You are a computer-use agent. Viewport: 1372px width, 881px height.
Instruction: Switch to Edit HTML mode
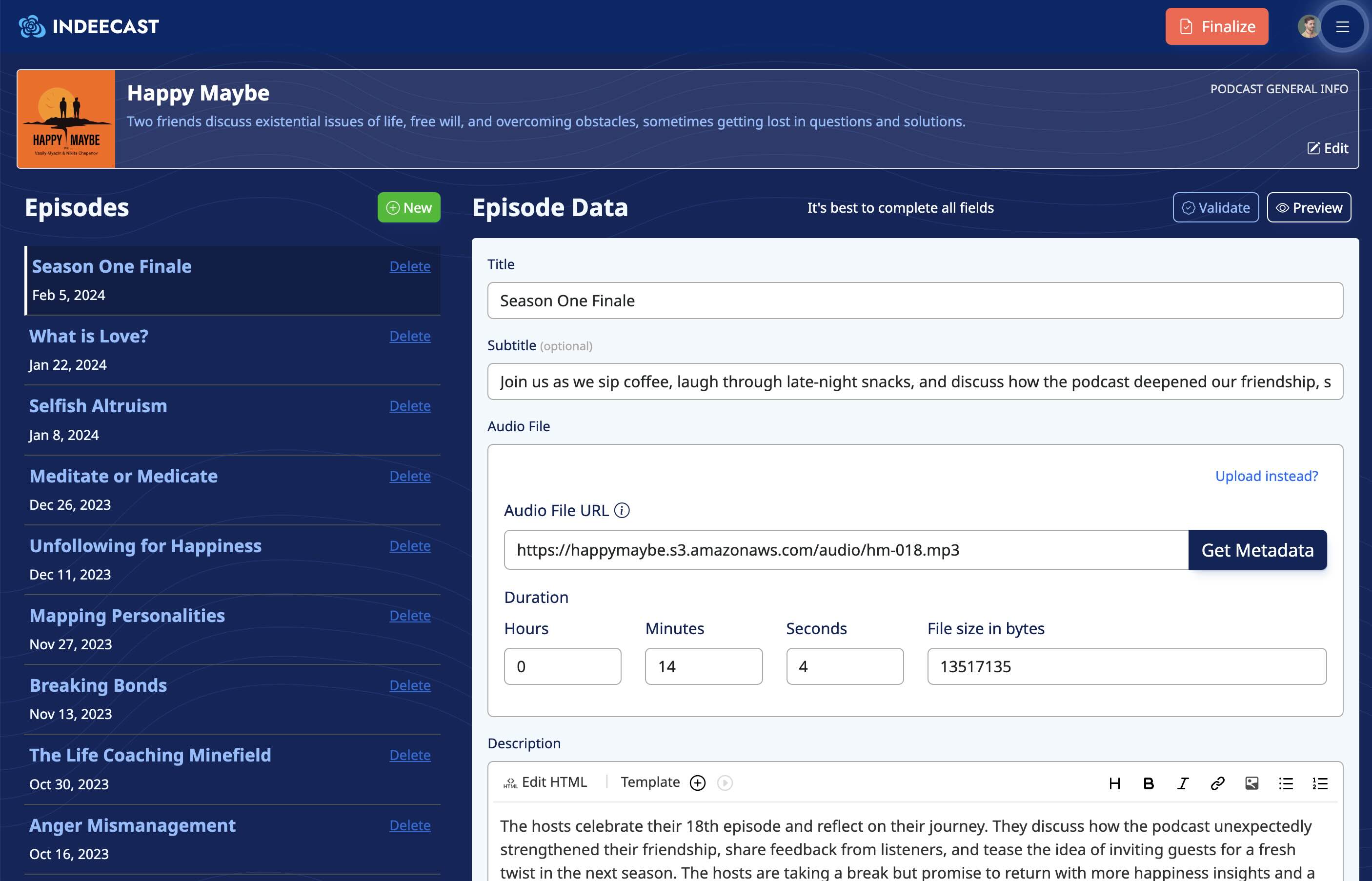(x=545, y=782)
